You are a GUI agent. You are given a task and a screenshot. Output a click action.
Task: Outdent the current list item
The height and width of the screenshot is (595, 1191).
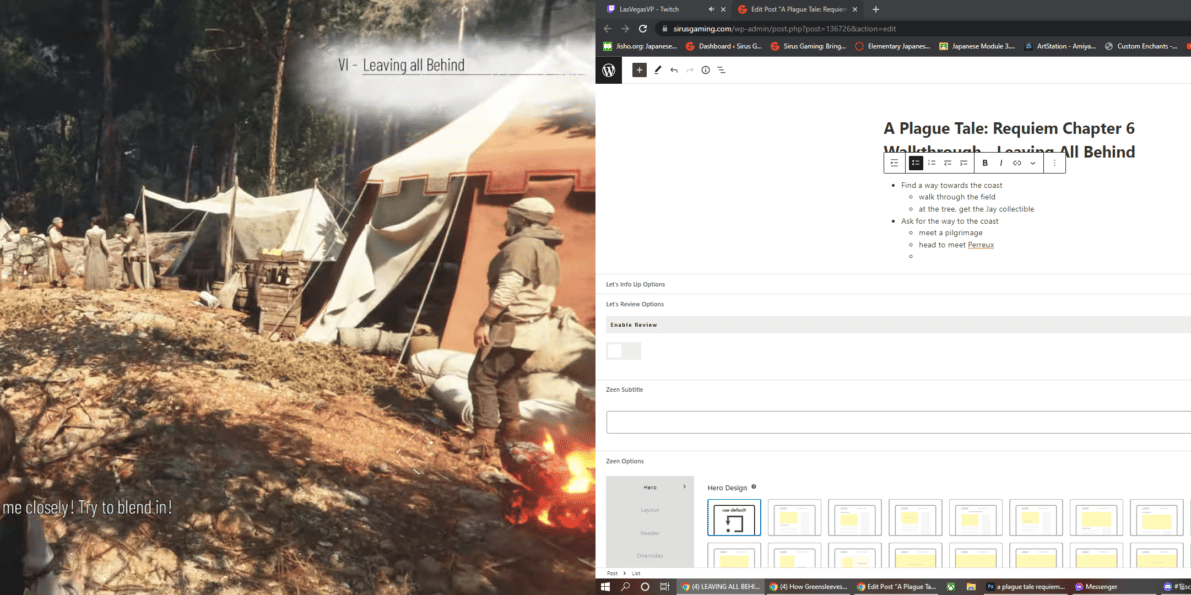point(948,163)
